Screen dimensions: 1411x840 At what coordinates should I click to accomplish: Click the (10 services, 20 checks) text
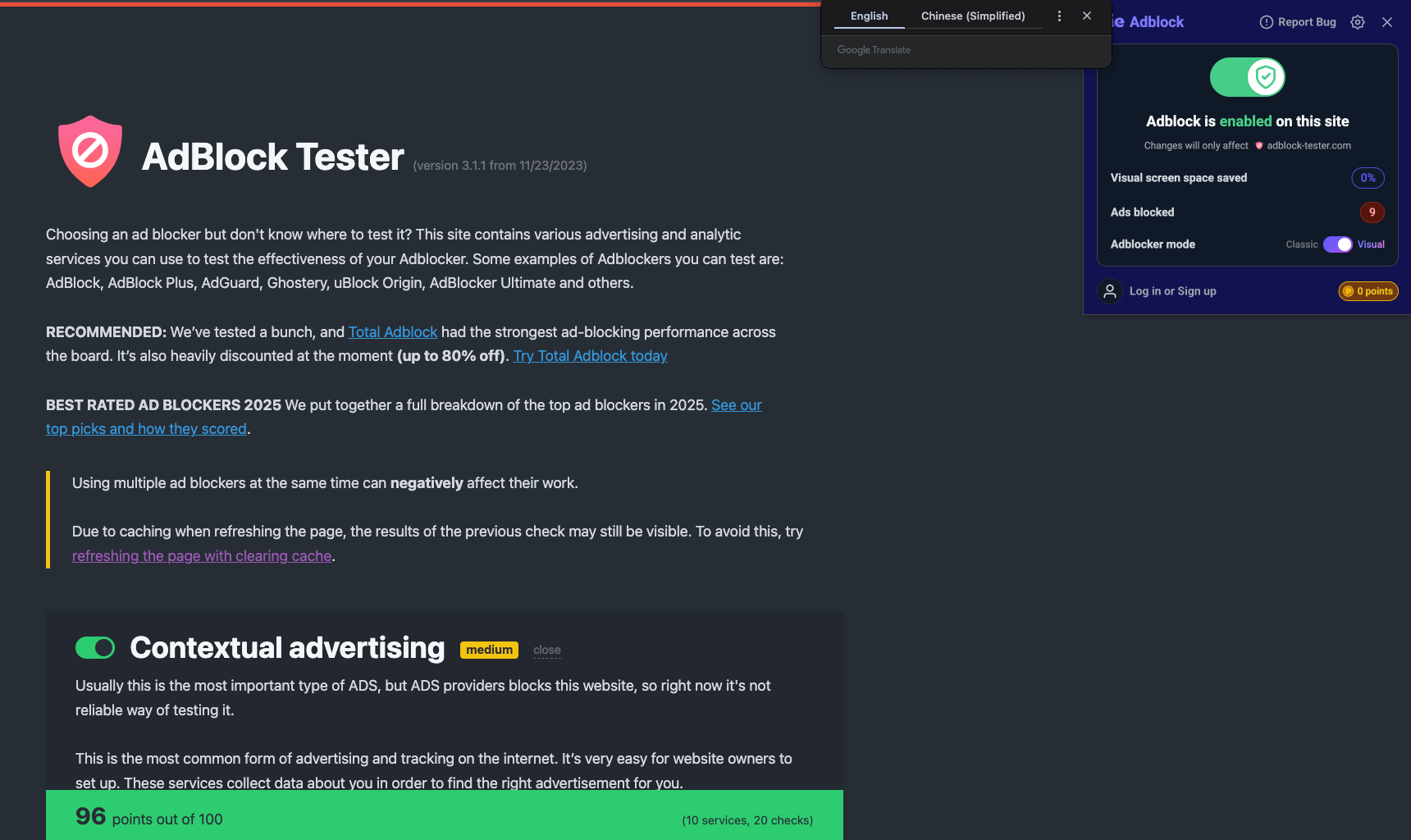point(747,820)
